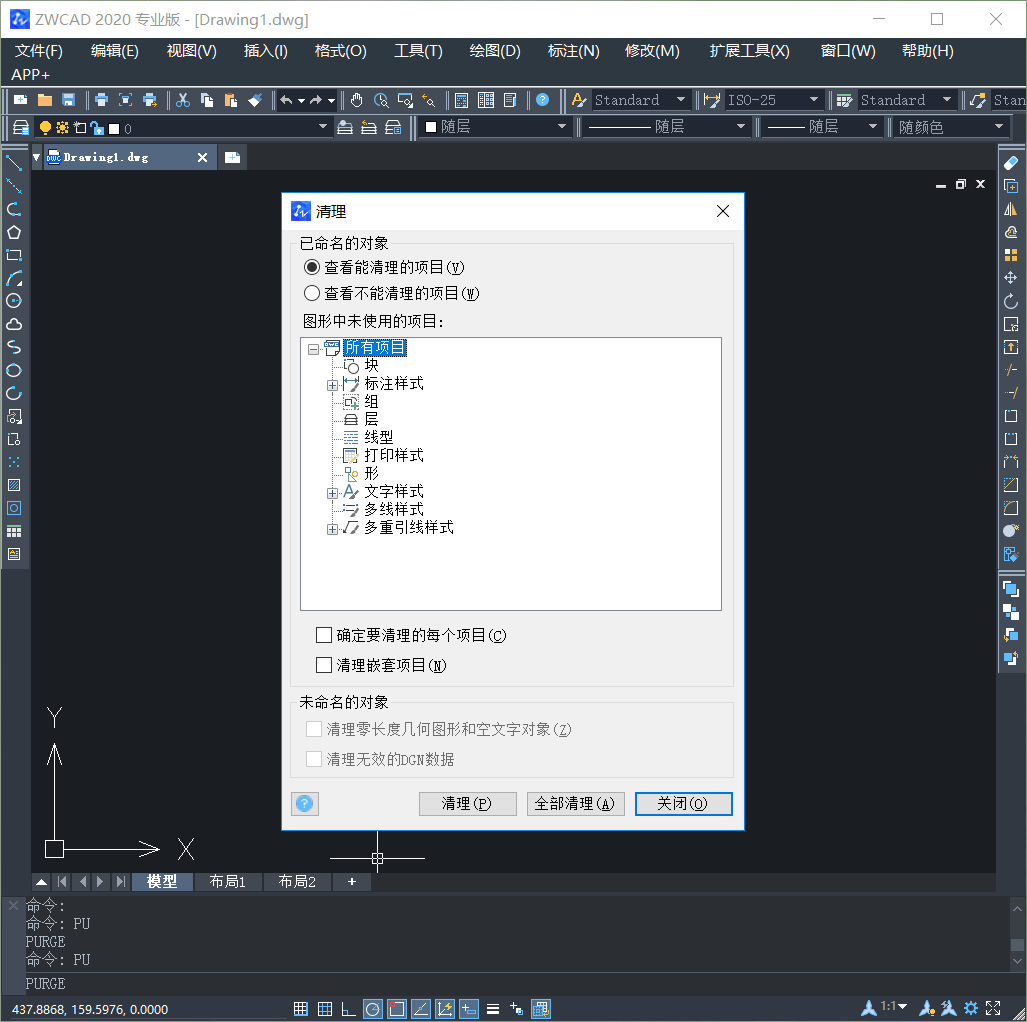1027x1022 pixels.
Task: Click the blue help icon in dialog
Action: 305,803
